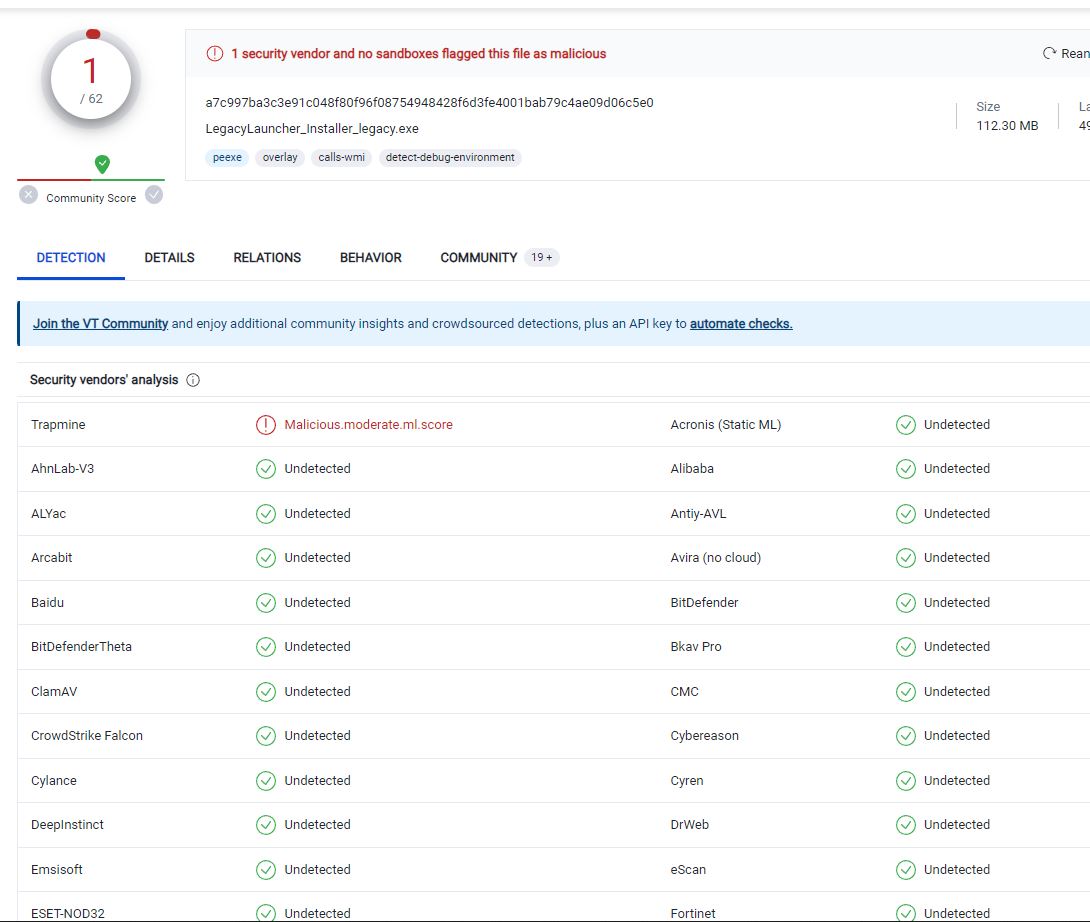This screenshot has width=1090, height=922.
Task: Open the COMMUNITY tab
Action: pos(478,258)
